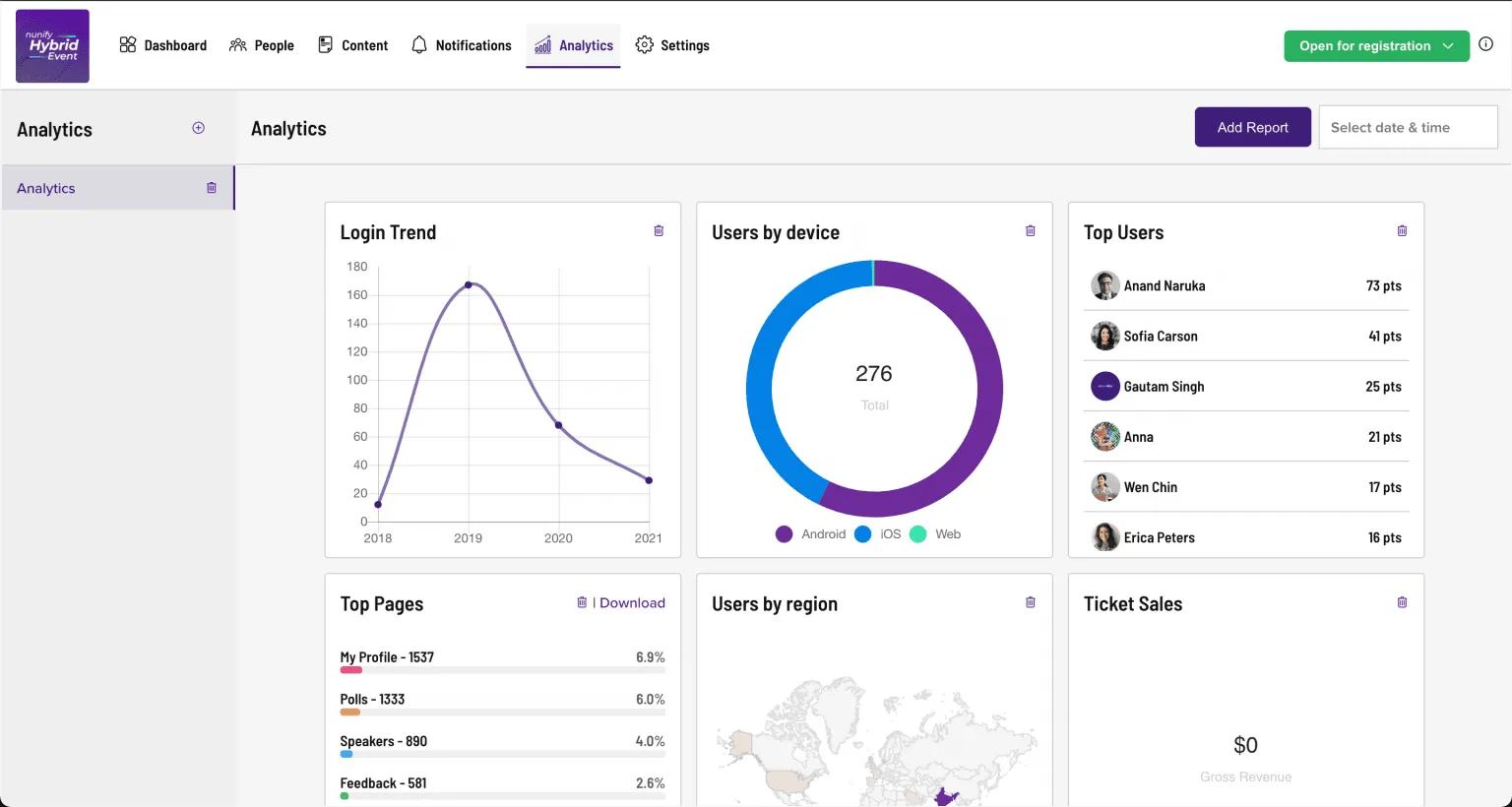Click Anand Naruka's avatar
The image size is (1512, 807).
coord(1105,285)
